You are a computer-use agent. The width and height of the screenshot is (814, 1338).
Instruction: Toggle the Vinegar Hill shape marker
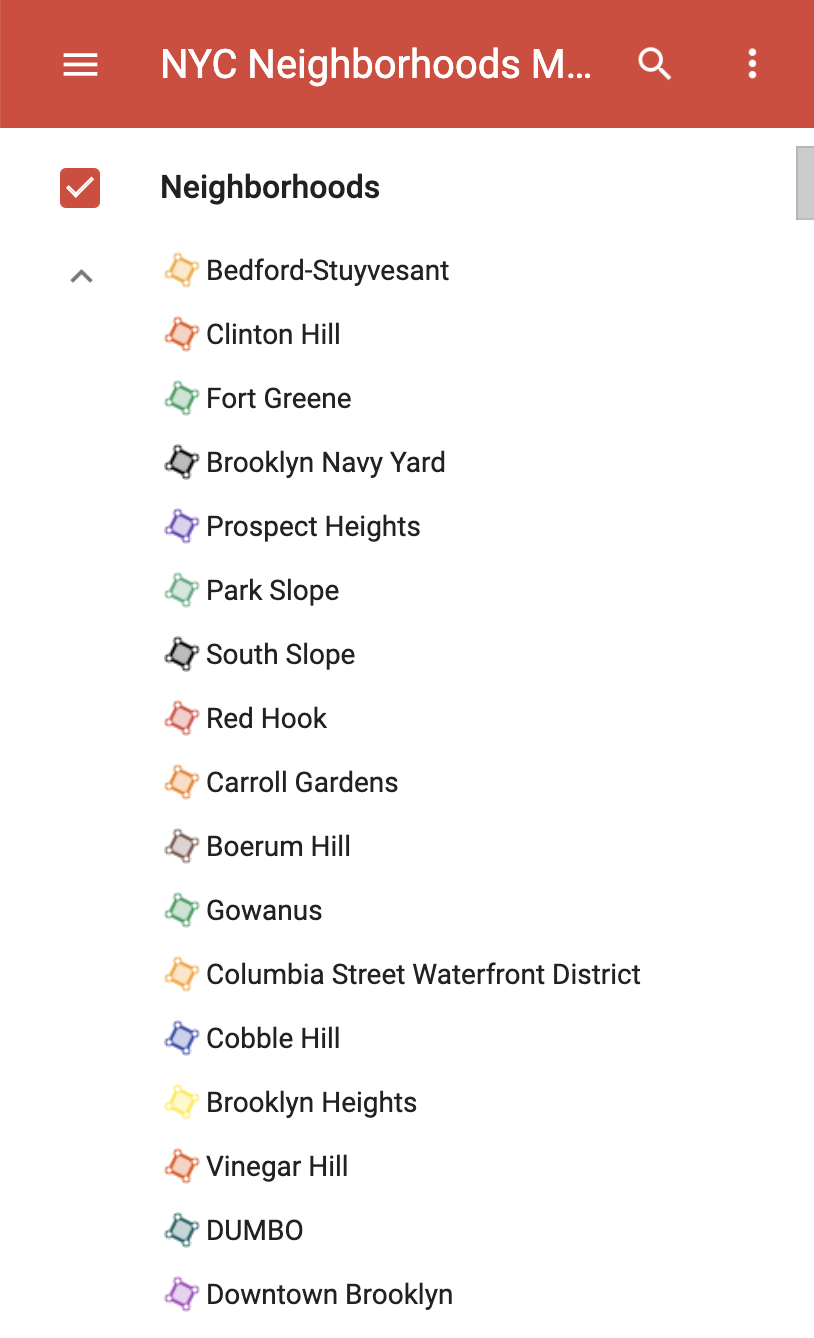pyautogui.click(x=183, y=1166)
